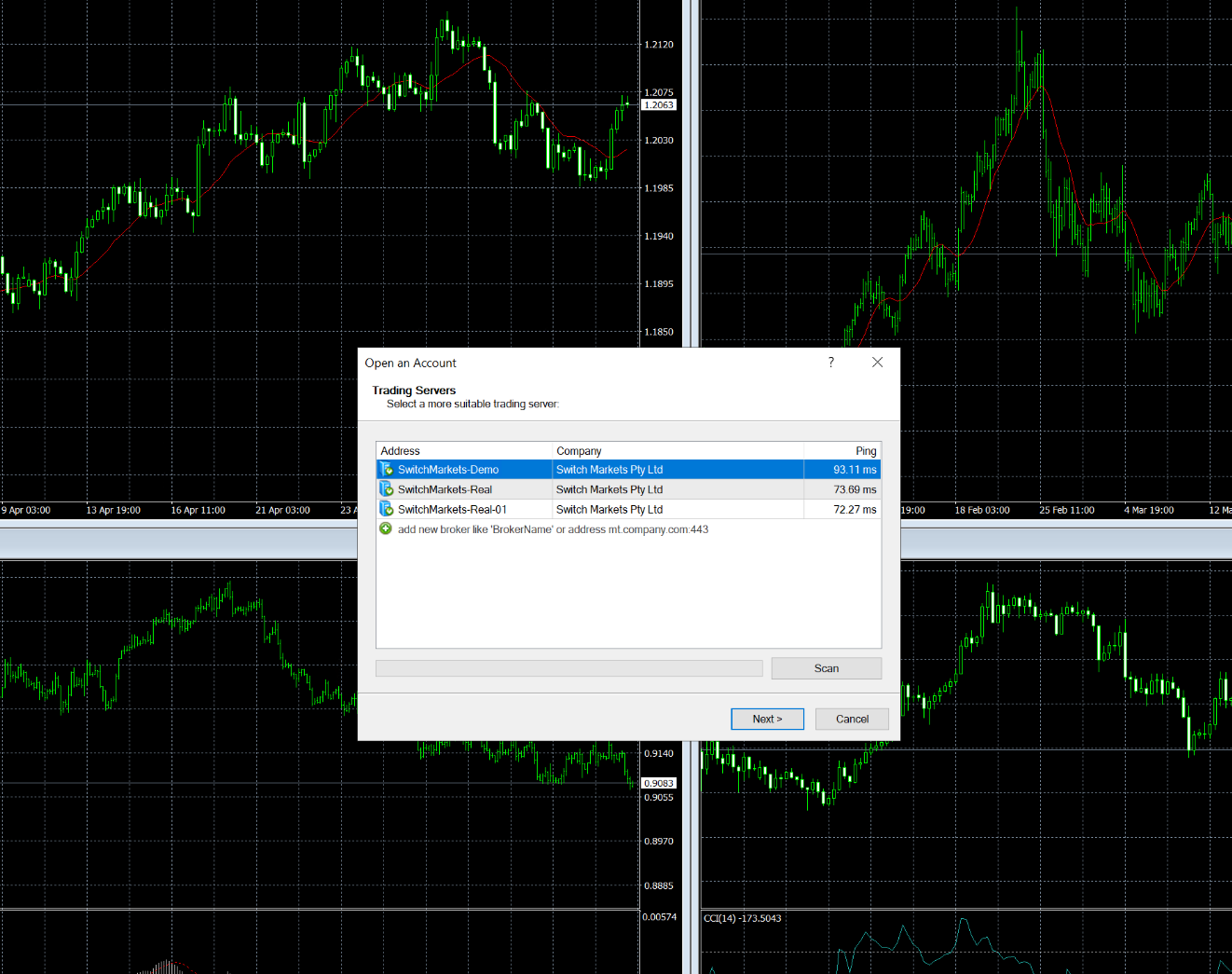The width and height of the screenshot is (1232, 974).
Task: Click the CCI(14) indicator label
Action: click(743, 919)
